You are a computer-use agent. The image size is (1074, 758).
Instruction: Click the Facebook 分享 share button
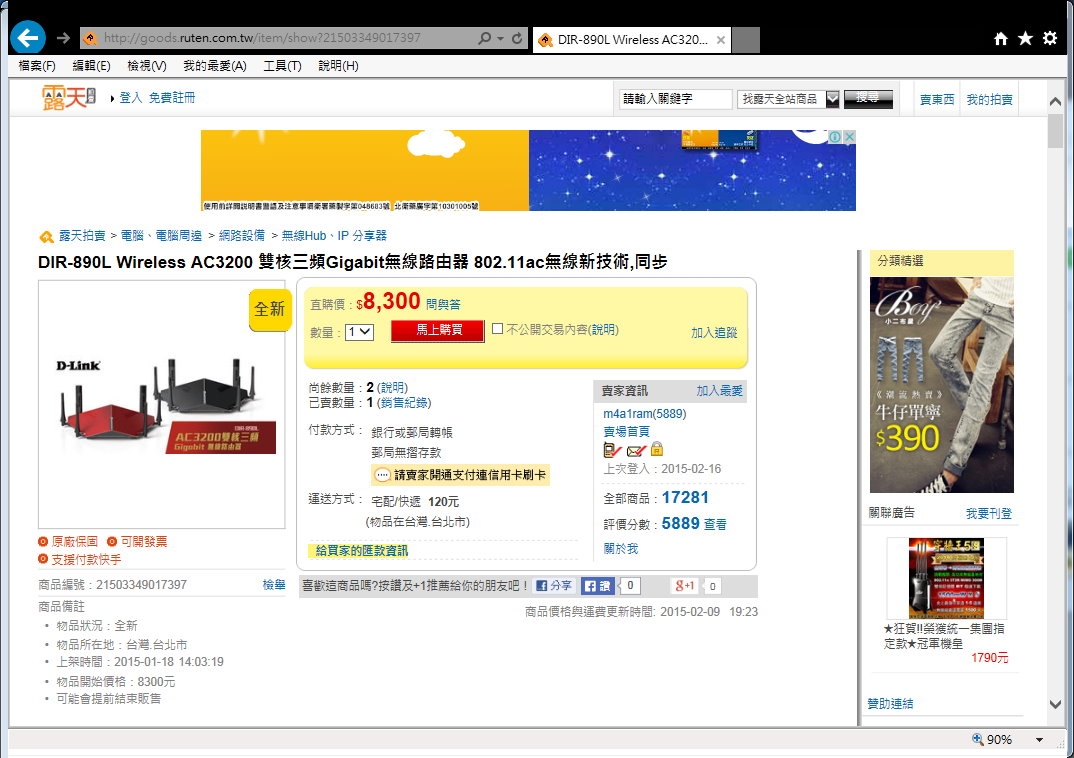click(553, 586)
